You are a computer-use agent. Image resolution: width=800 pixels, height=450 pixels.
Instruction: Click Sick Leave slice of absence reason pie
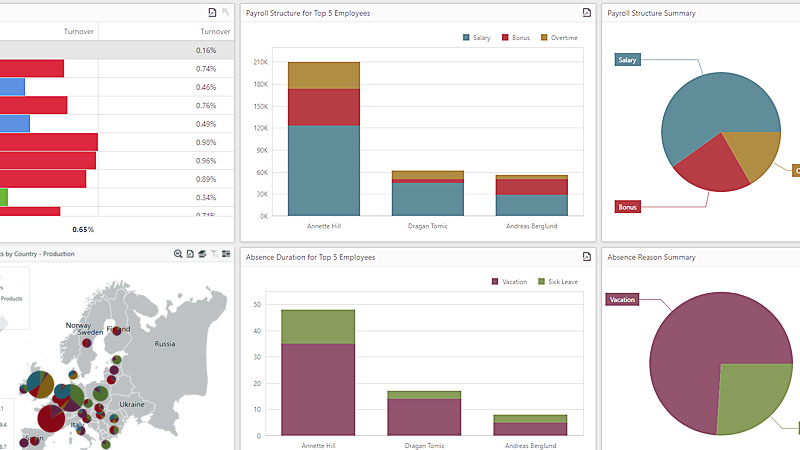coord(750,393)
